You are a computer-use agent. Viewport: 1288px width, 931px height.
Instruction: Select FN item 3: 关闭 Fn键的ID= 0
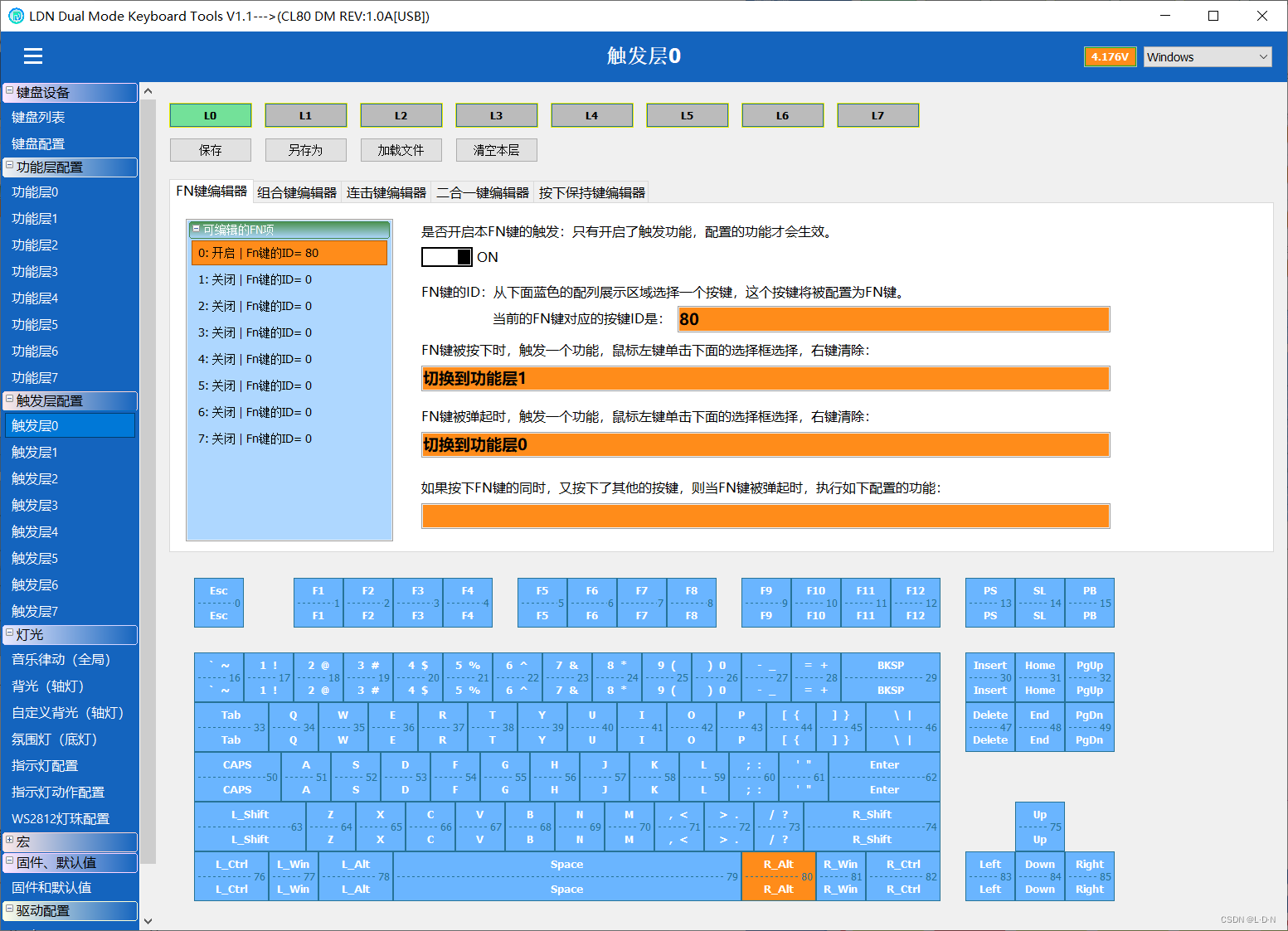click(289, 332)
